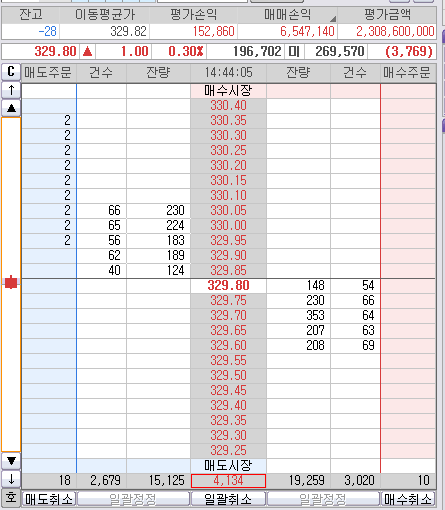Image resolution: width=445 pixels, height=510 pixels.
Task: Jump to top with the up-arrow button
Action: point(11,90)
